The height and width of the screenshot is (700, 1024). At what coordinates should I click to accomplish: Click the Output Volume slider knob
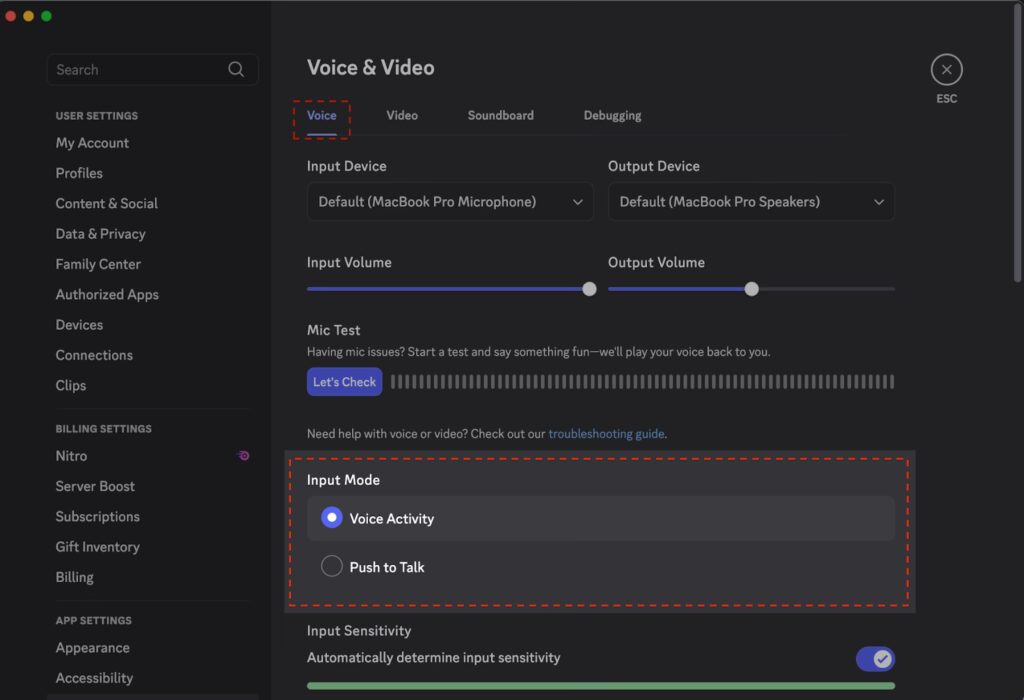[751, 289]
